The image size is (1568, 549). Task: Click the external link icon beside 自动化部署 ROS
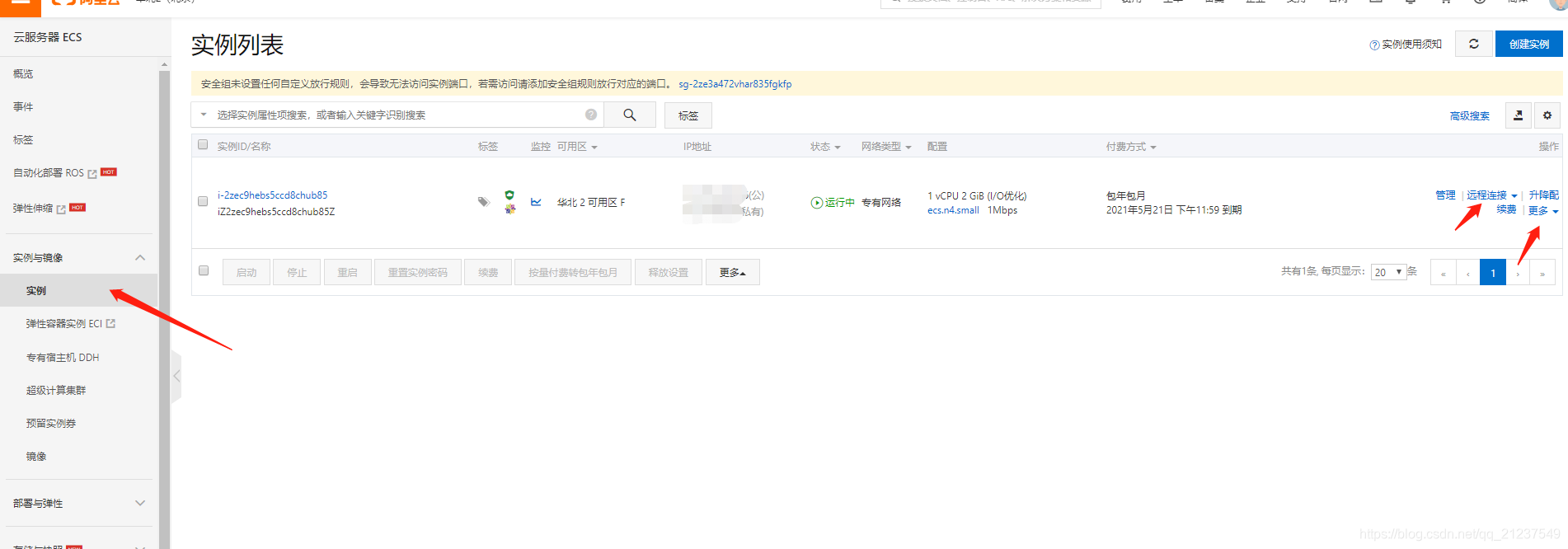92,174
